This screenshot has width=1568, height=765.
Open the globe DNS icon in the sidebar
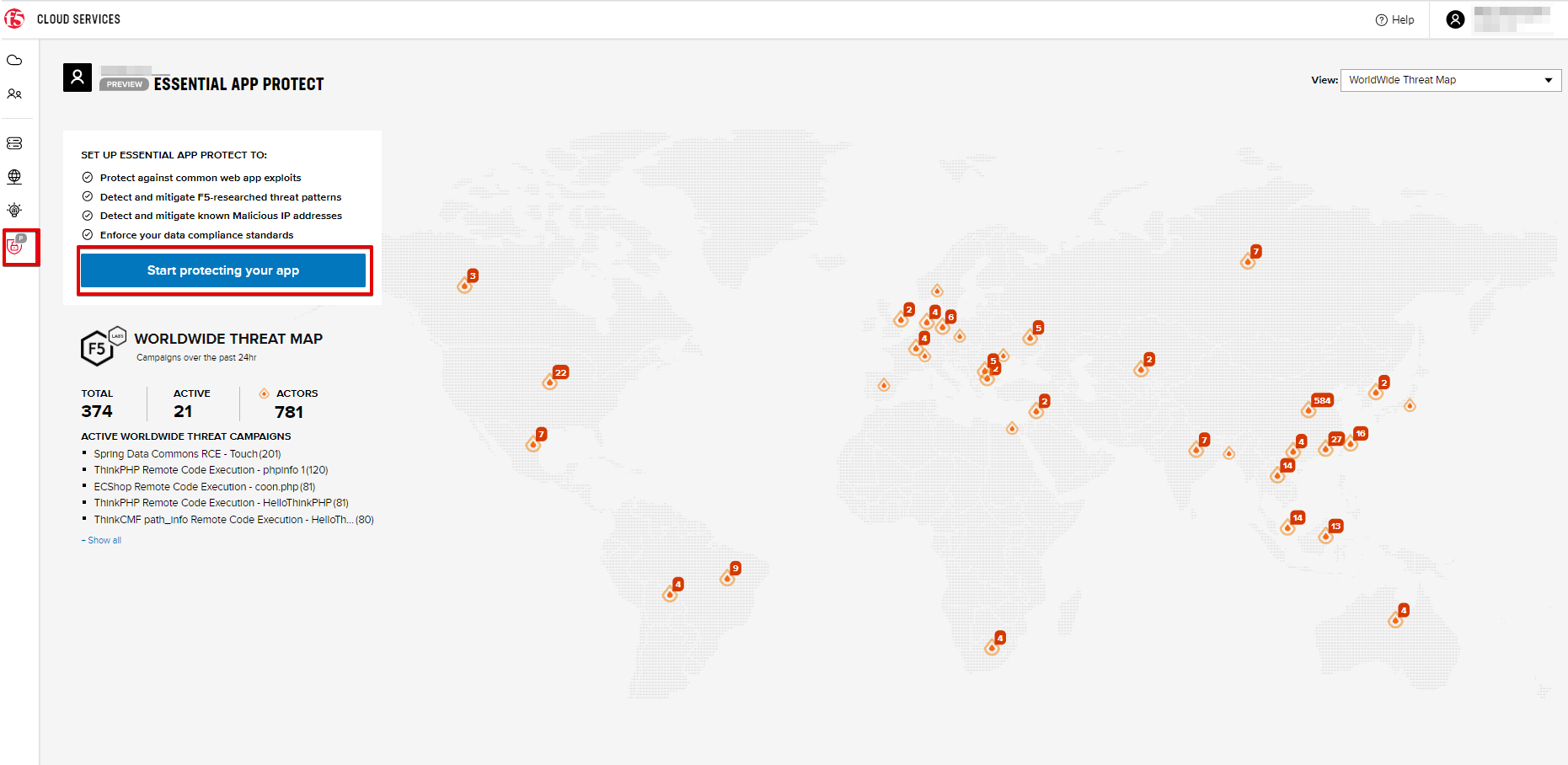[x=14, y=177]
